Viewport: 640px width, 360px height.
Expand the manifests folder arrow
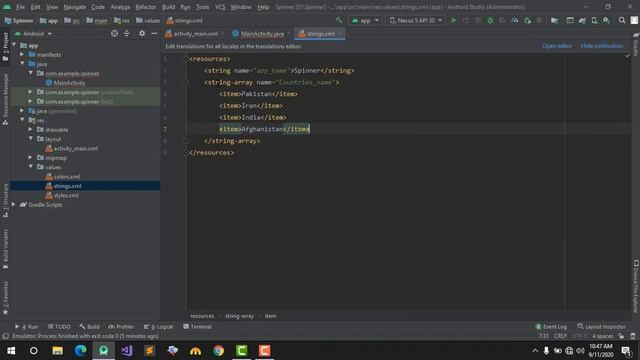tap(22, 54)
